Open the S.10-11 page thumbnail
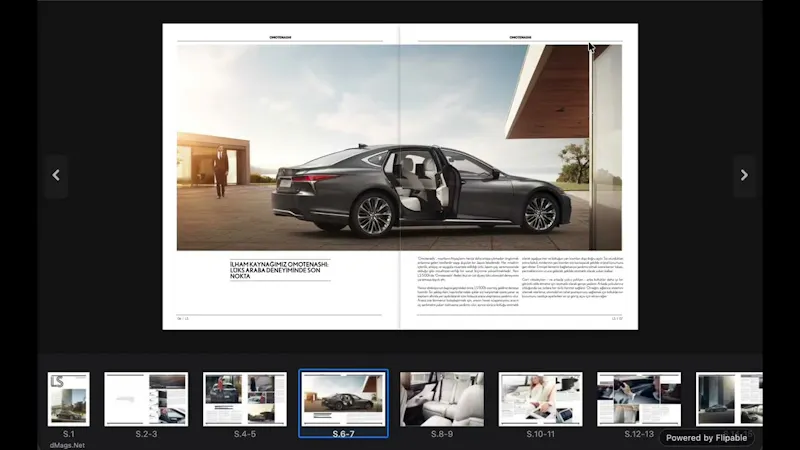800x450 pixels. tap(540, 399)
